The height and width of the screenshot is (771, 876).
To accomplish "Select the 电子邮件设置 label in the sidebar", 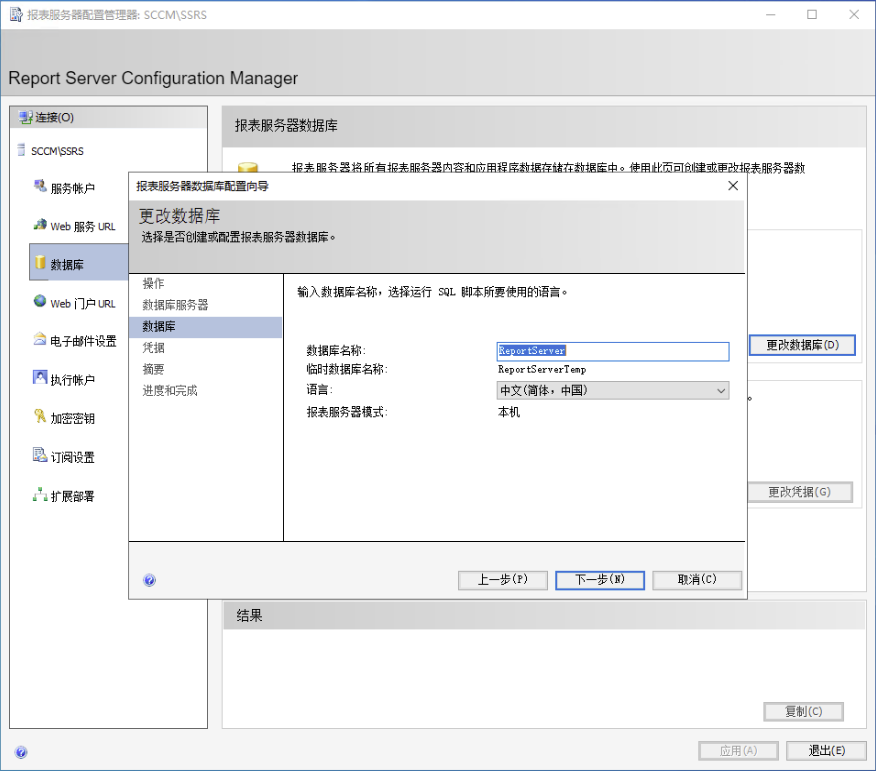I will coord(83,341).
